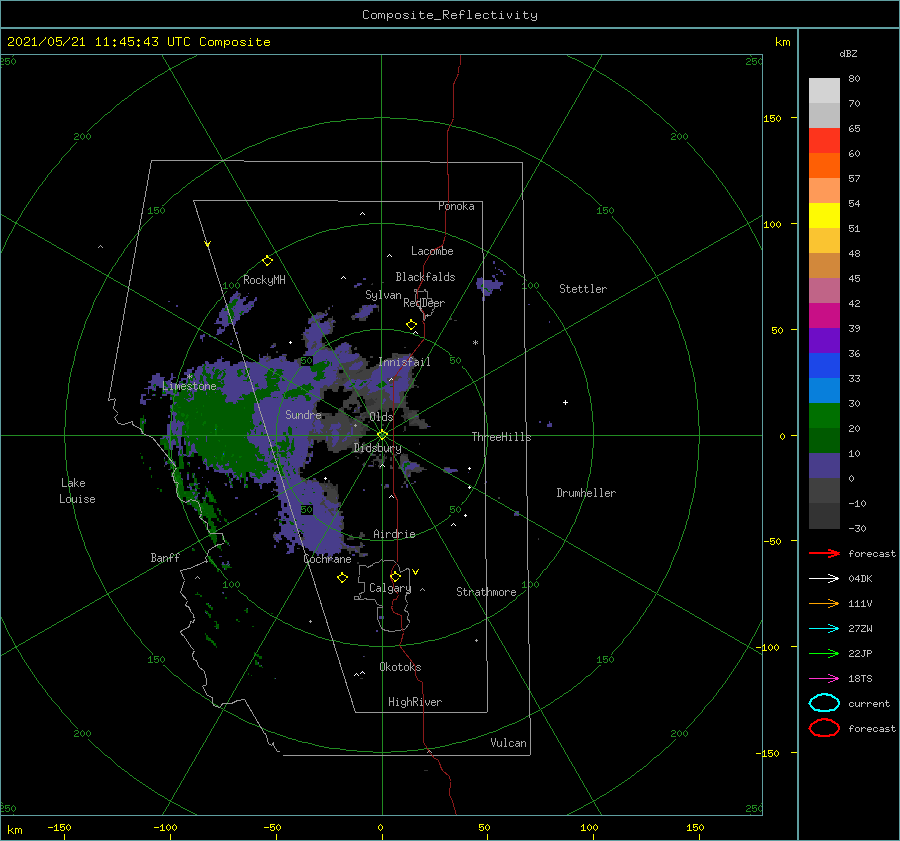Image resolution: width=900 pixels, height=841 pixels.
Task: Click the ThreeHills label
Action: click(502, 437)
